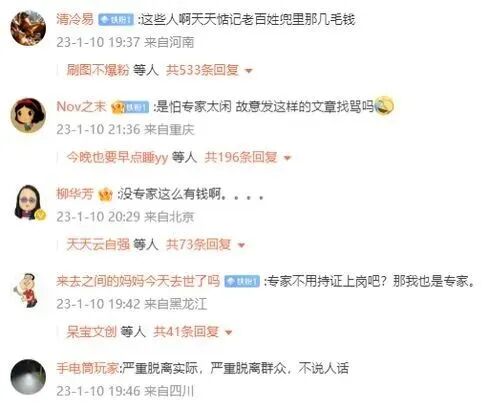The height and width of the screenshot is (407, 487).
Task: Click the gold crown icon beside 柳华芳
Action: point(106,194)
